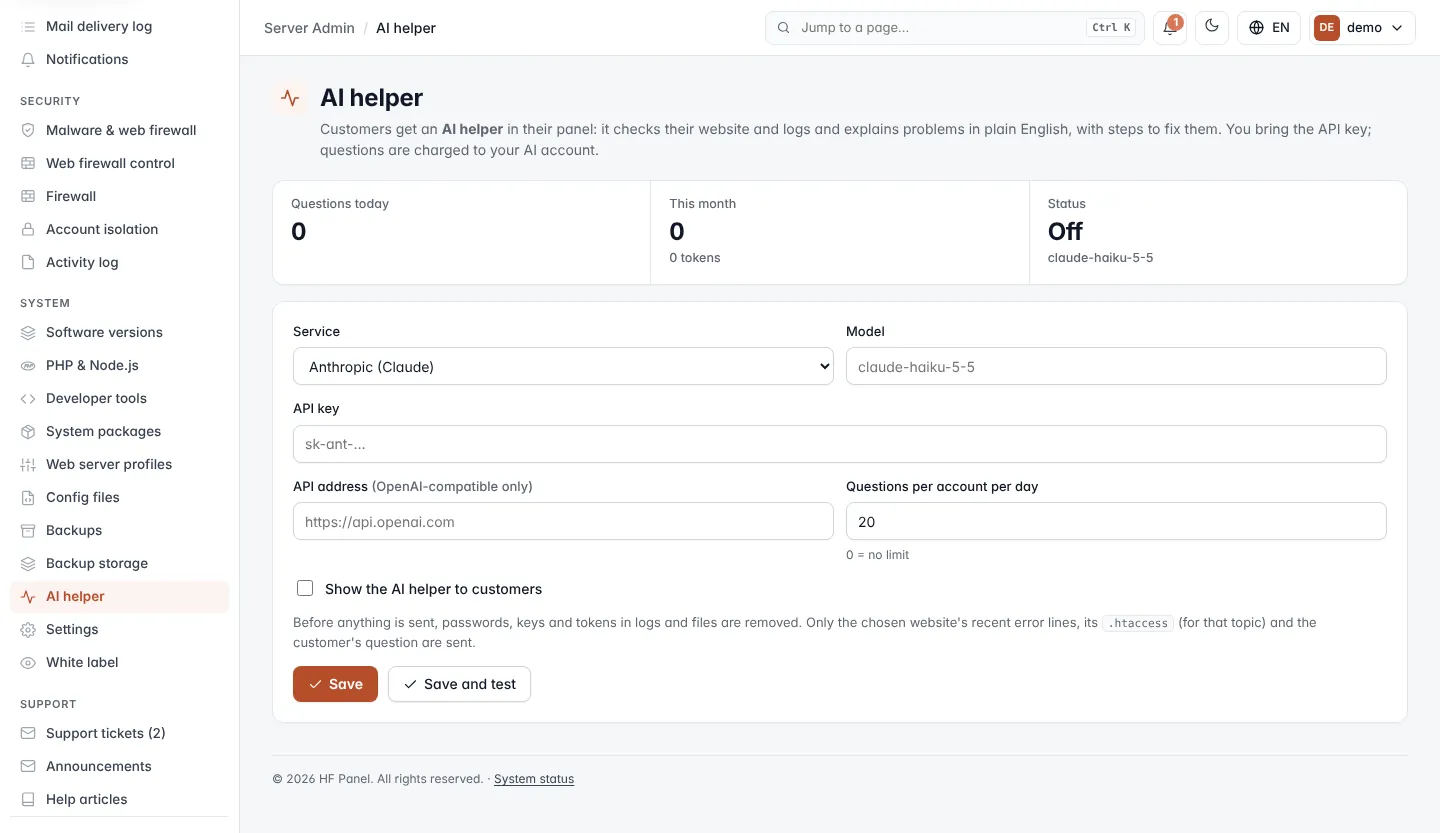Image resolution: width=1440 pixels, height=833 pixels.
Task: Click the Questions today label
Action: point(340,204)
